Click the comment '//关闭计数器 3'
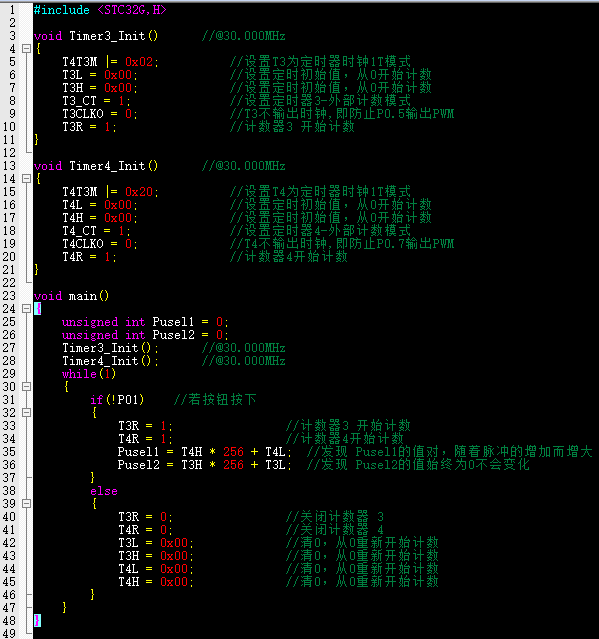The height and width of the screenshot is (639, 599). [335, 517]
